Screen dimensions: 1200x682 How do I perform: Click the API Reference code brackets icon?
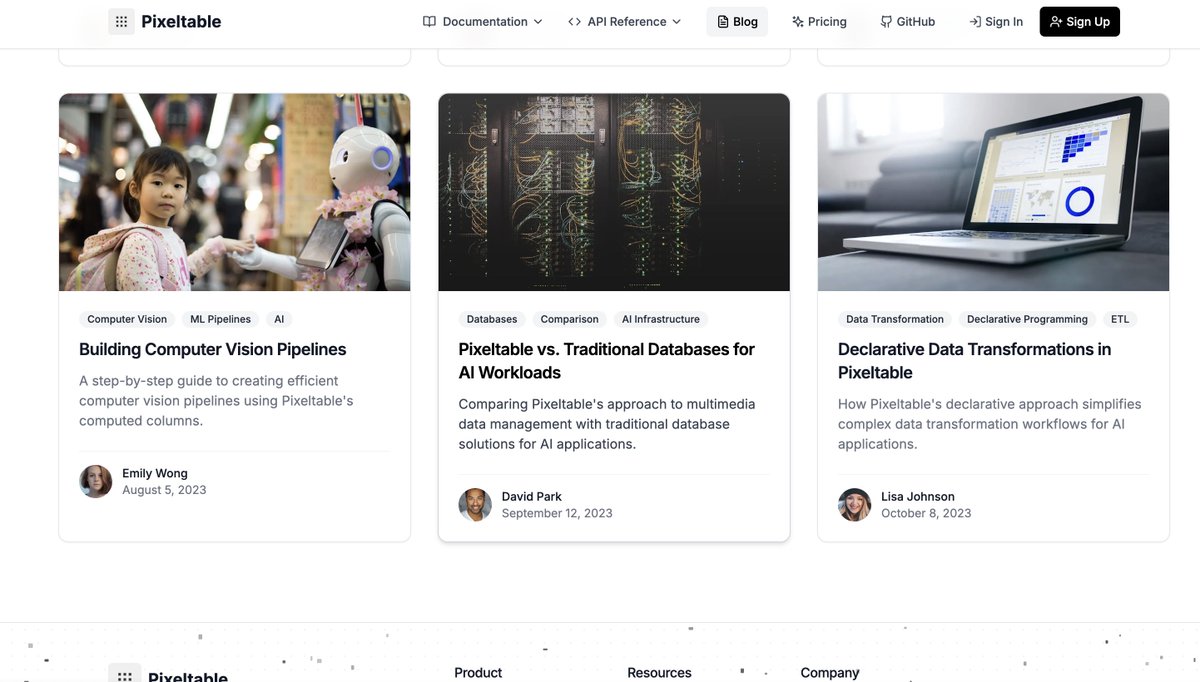(574, 22)
